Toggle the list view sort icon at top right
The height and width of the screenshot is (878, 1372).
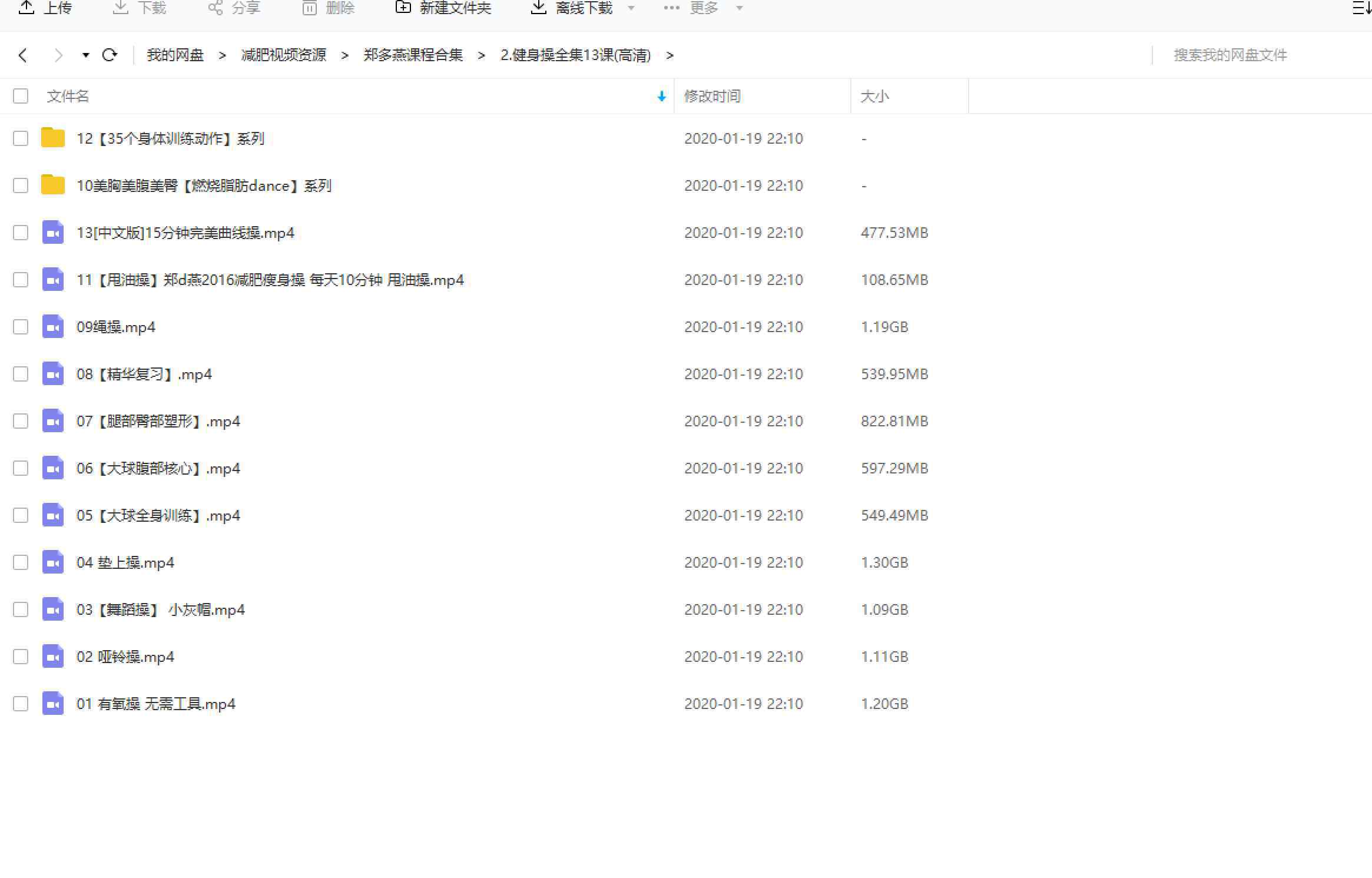(1362, 8)
